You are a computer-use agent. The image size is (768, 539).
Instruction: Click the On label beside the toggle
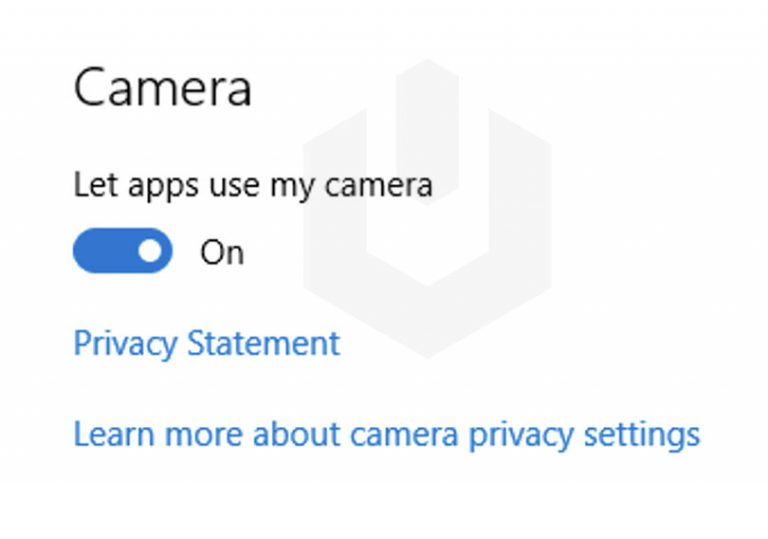pos(222,252)
